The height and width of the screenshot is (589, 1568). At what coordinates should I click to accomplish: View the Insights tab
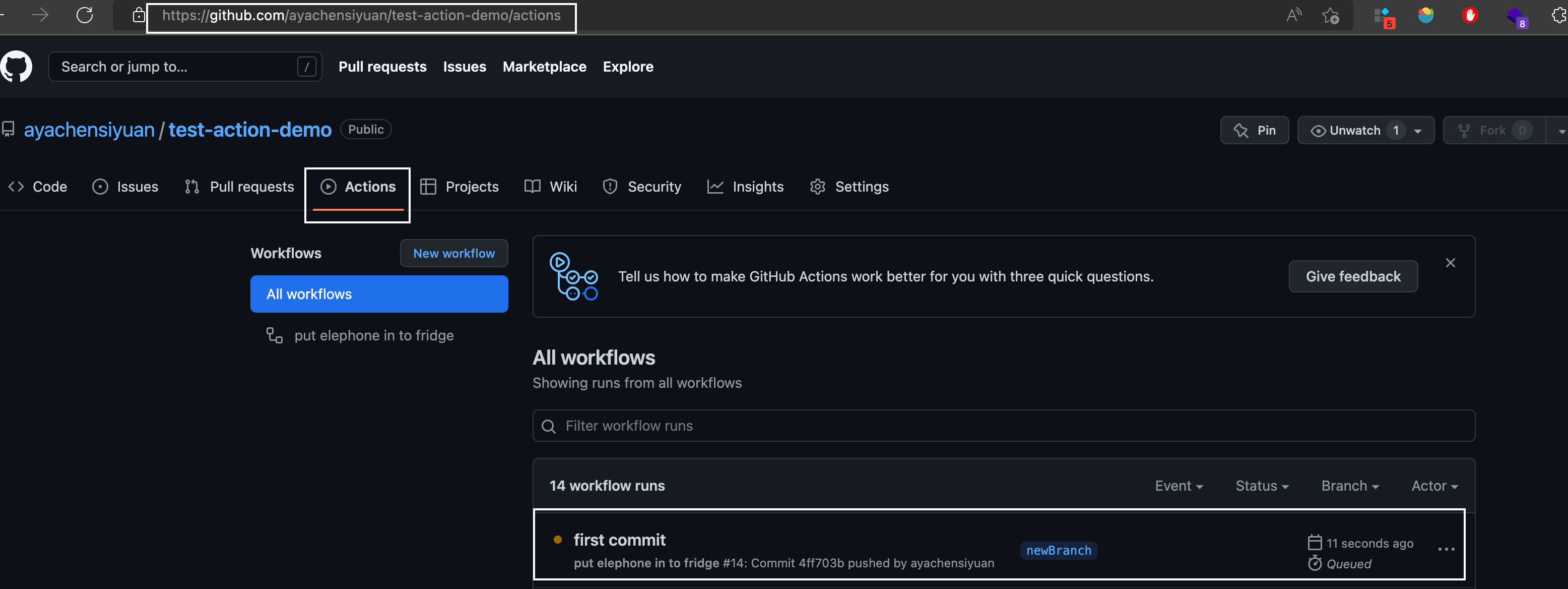pyautogui.click(x=746, y=187)
